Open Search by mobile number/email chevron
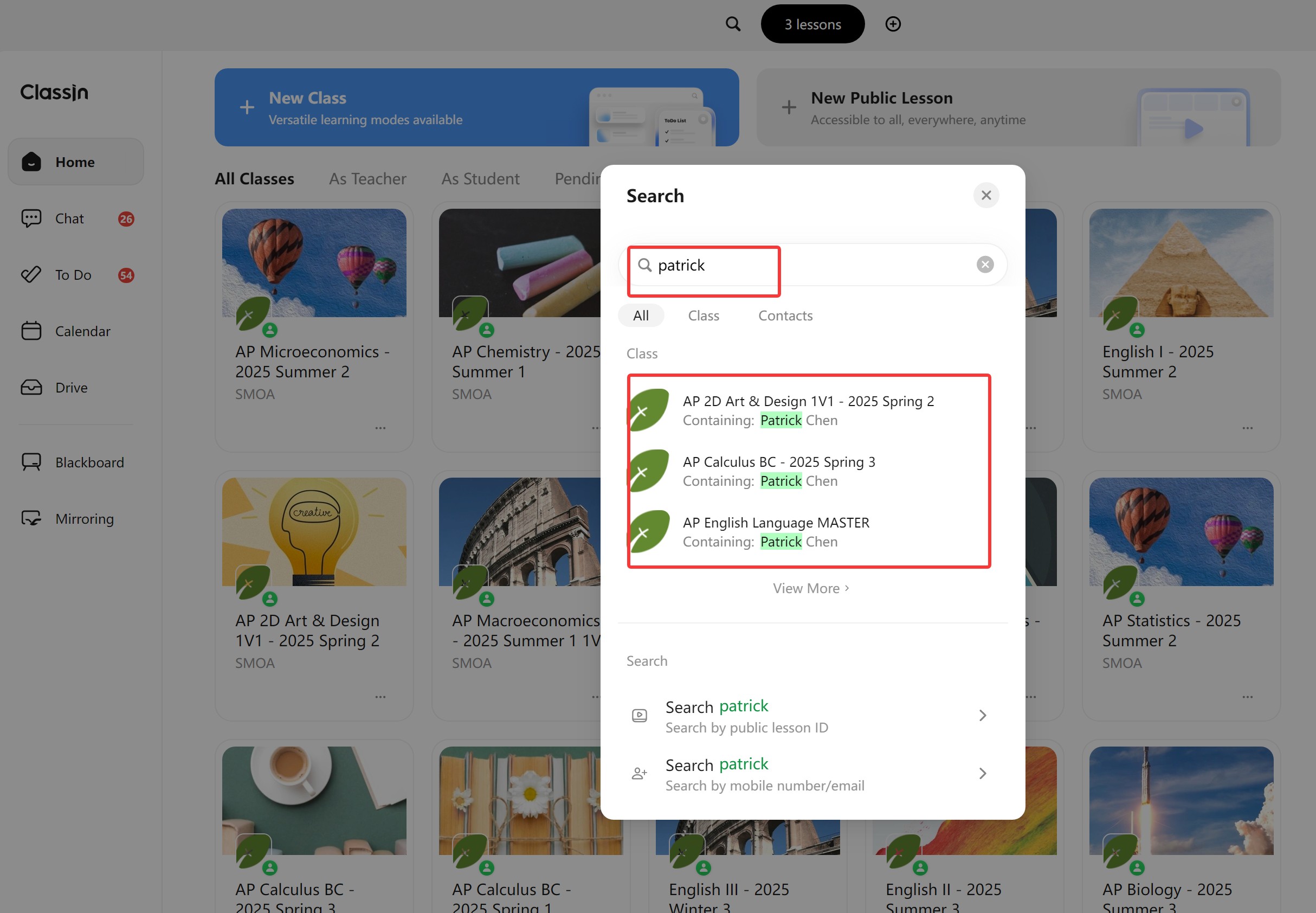 (982, 774)
